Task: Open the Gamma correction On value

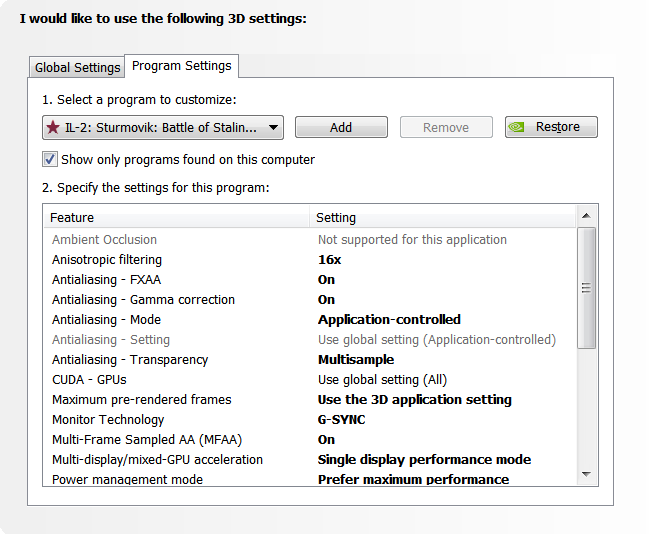Action: (326, 299)
